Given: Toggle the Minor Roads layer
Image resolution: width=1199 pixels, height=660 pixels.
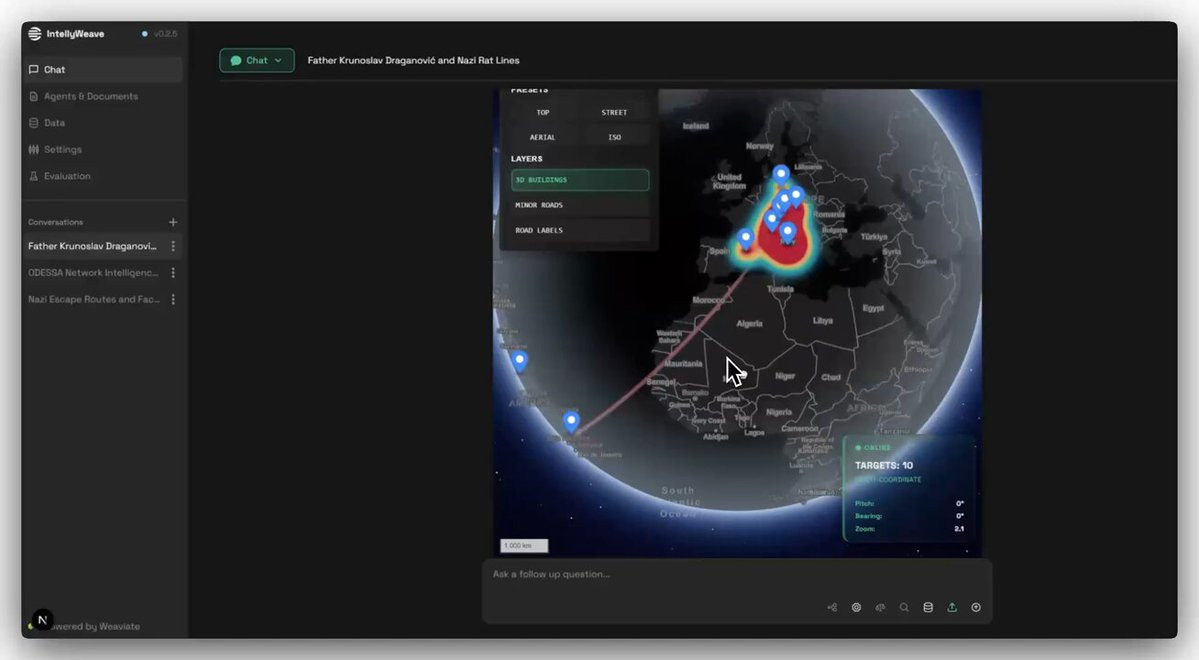Looking at the screenshot, I should [580, 205].
